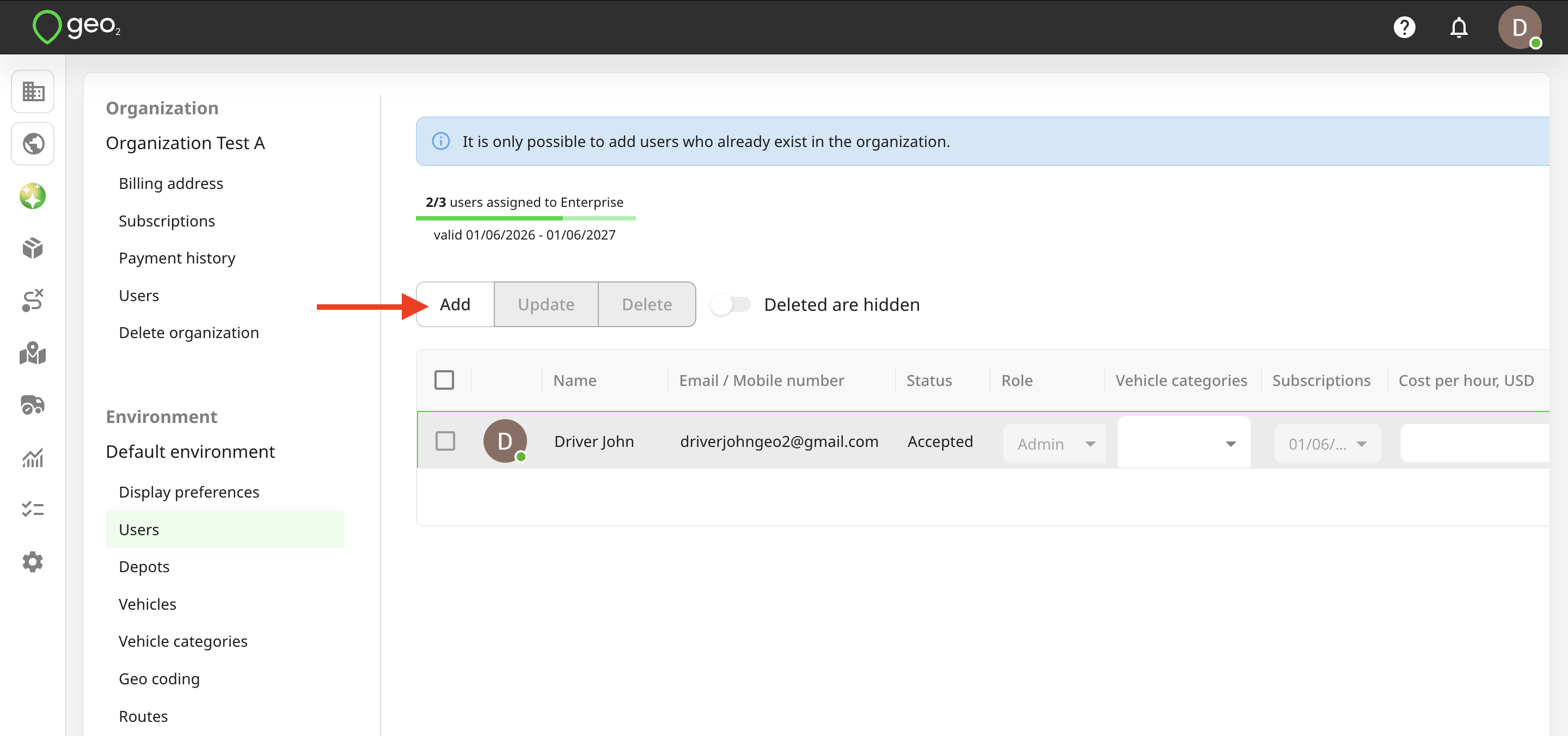Open Users under Default environment
Screen dimensions: 1568x736
225,529
